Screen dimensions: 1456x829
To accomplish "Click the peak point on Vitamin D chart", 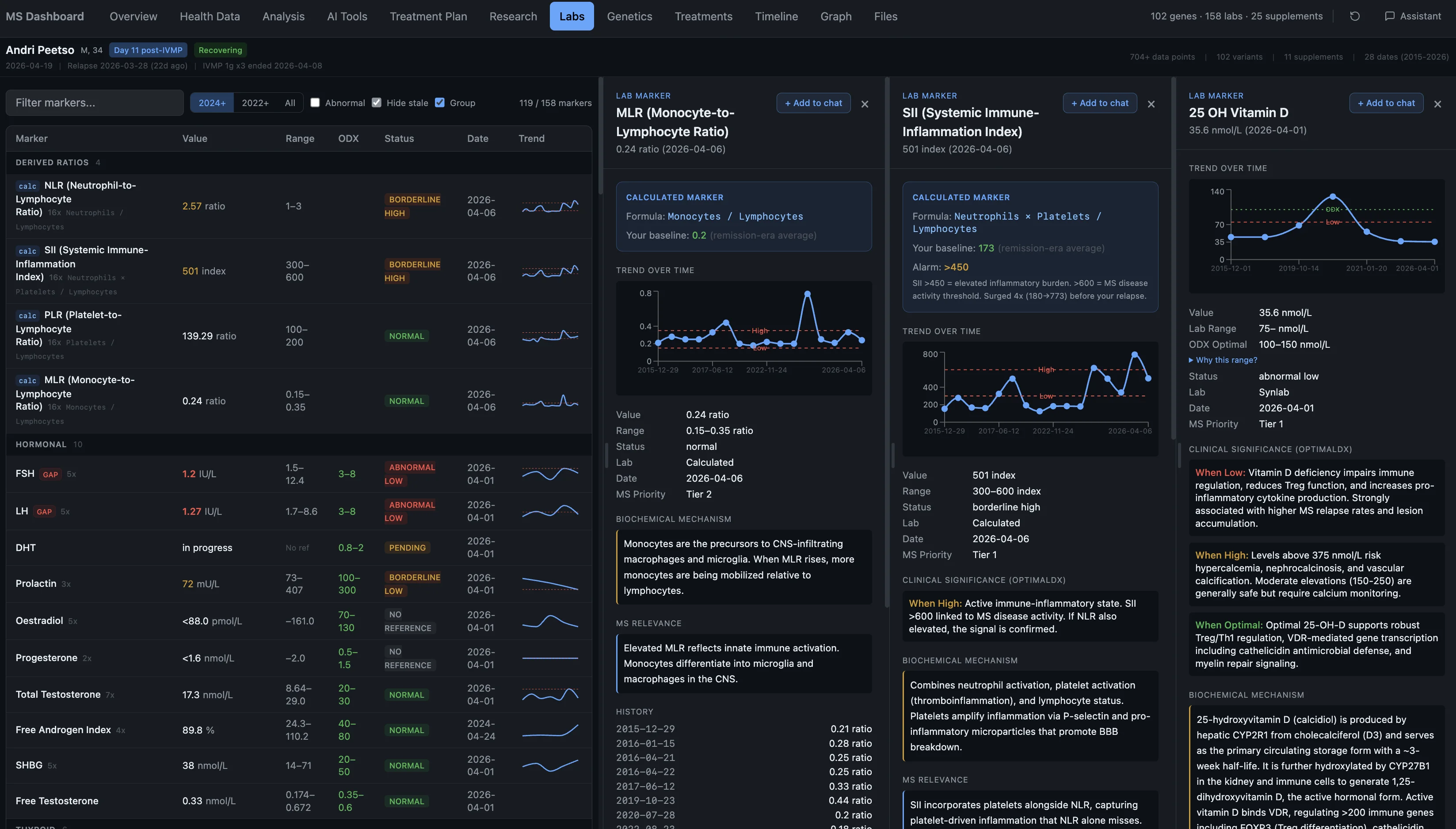I will [x=1332, y=197].
